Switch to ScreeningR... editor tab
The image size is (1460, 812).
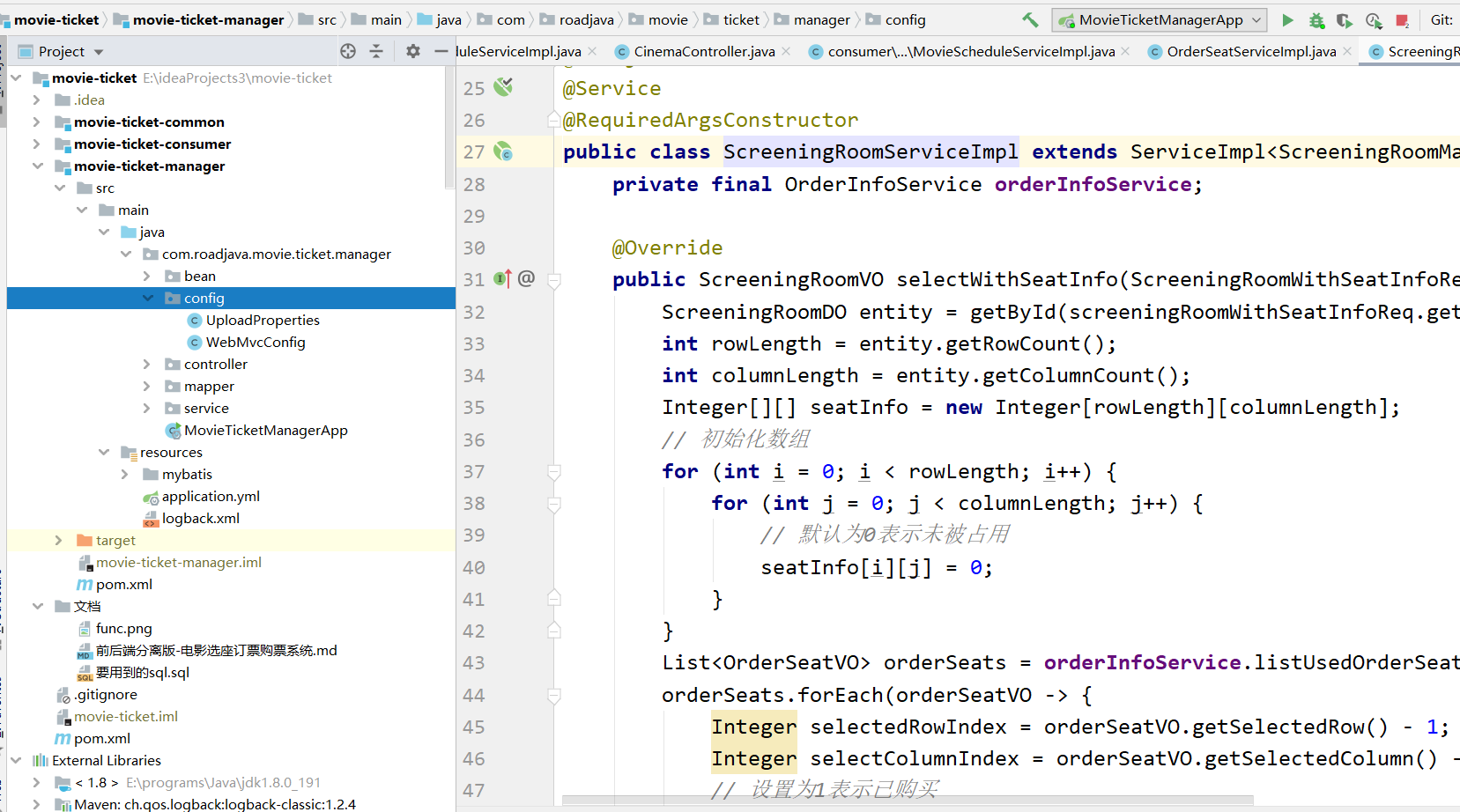(1413, 51)
